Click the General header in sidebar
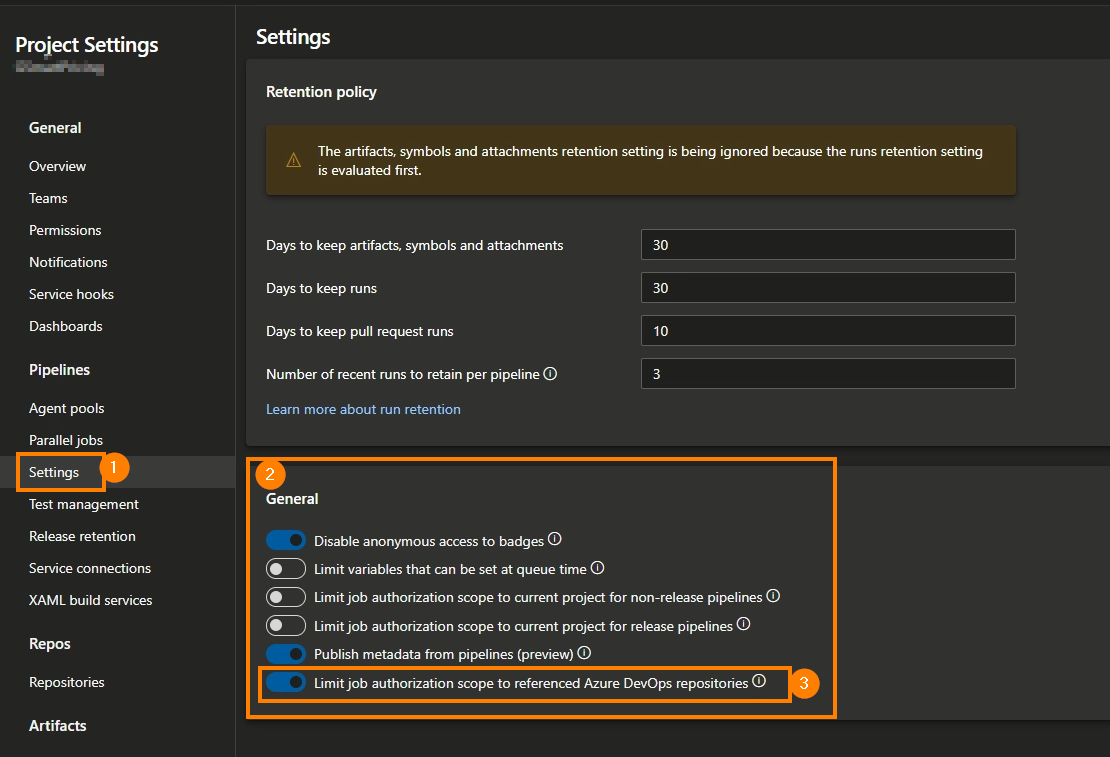The image size is (1110, 757). tap(55, 128)
